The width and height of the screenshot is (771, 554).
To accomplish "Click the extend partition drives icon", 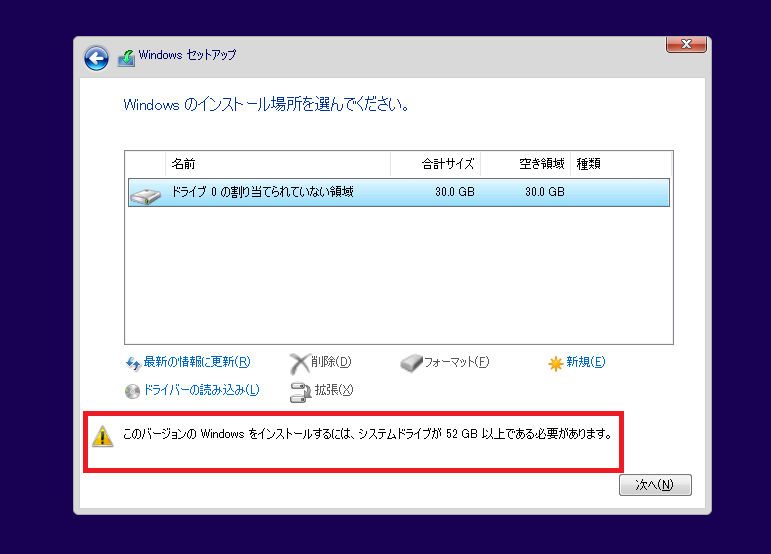I will click(300, 392).
